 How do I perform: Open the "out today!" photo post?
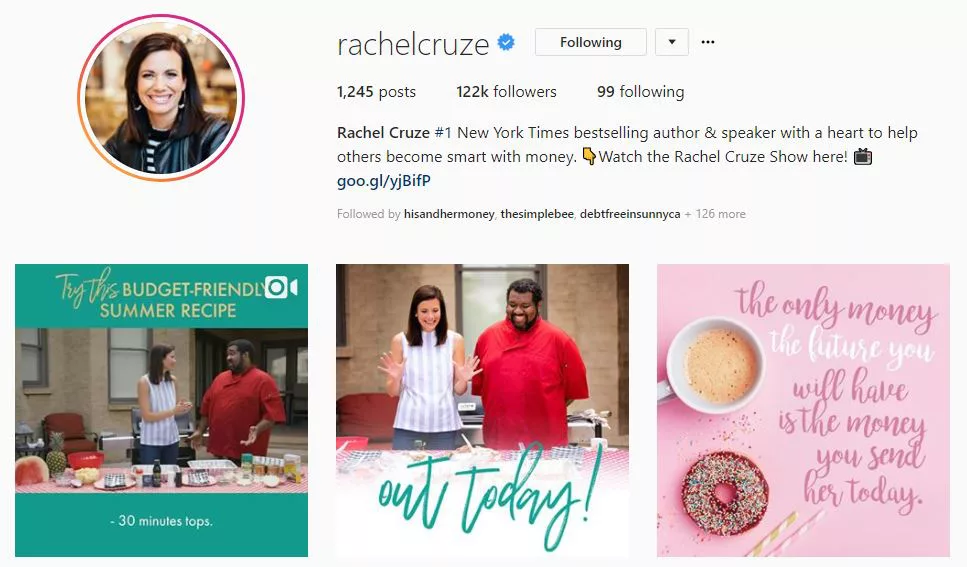coord(482,410)
